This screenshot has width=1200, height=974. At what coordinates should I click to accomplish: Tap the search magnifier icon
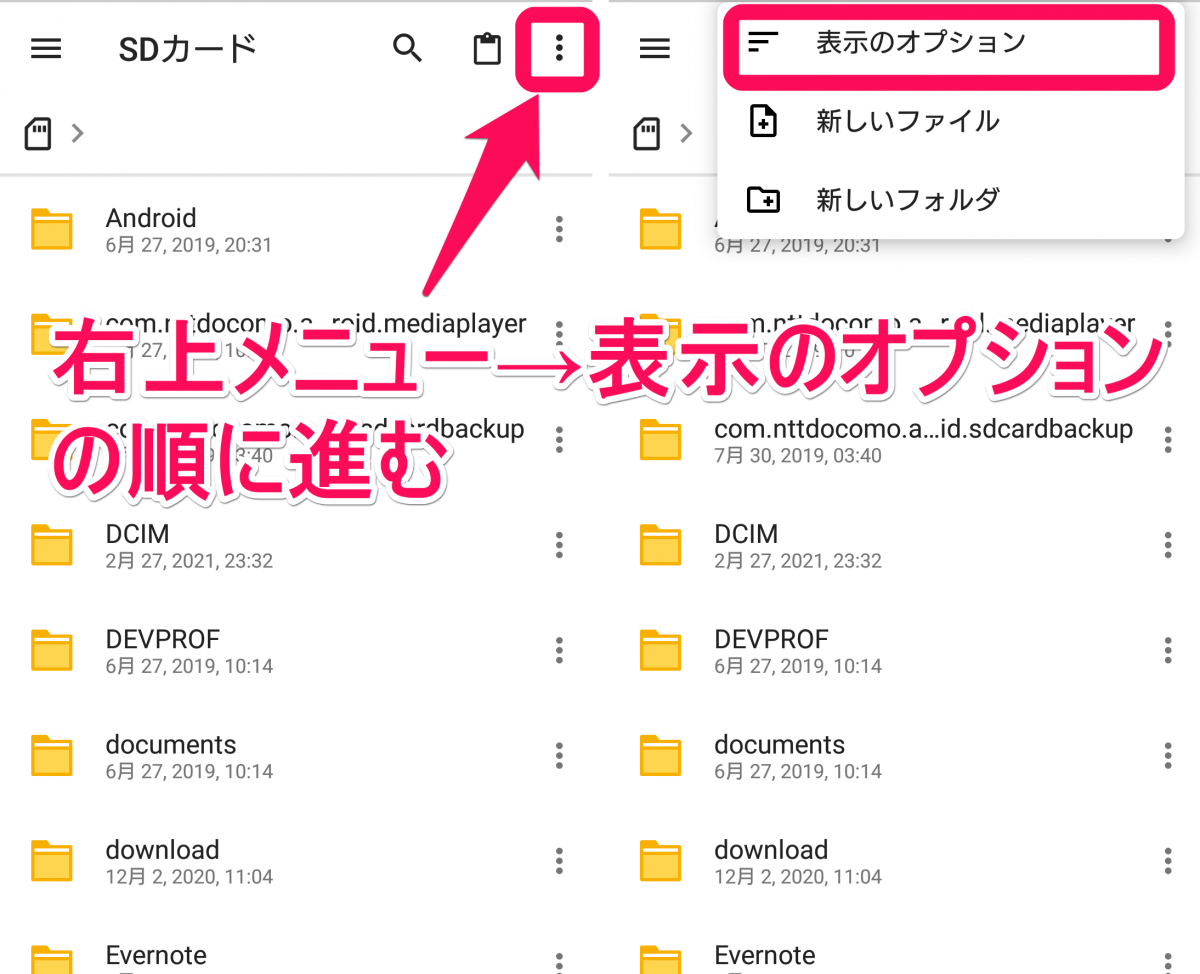407,48
